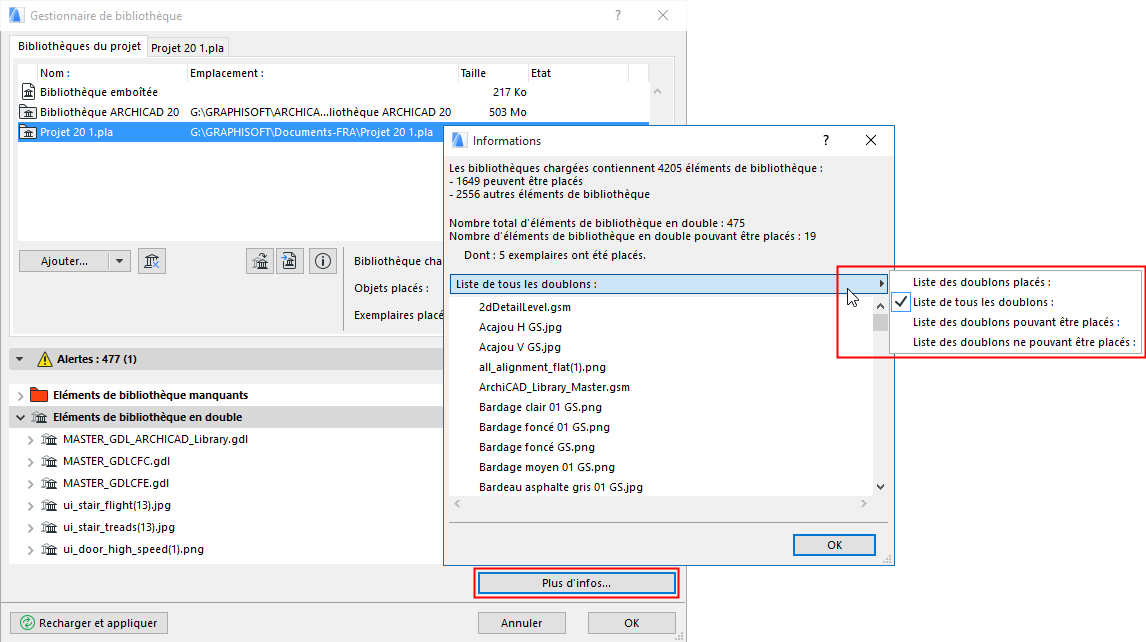Click the remove library icon next to Ajouter
Viewport: 1146px width, 642px height.
click(x=151, y=261)
